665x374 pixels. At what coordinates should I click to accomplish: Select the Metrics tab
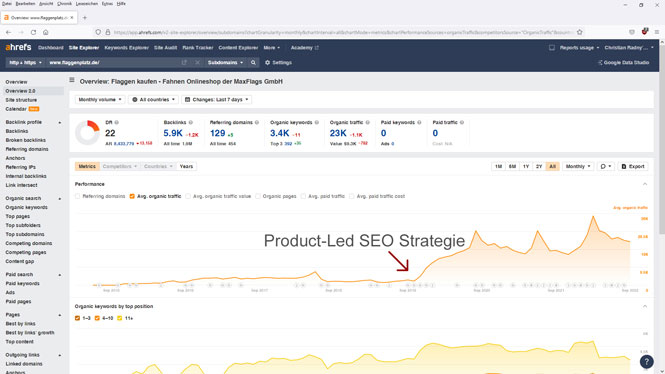[x=87, y=166]
